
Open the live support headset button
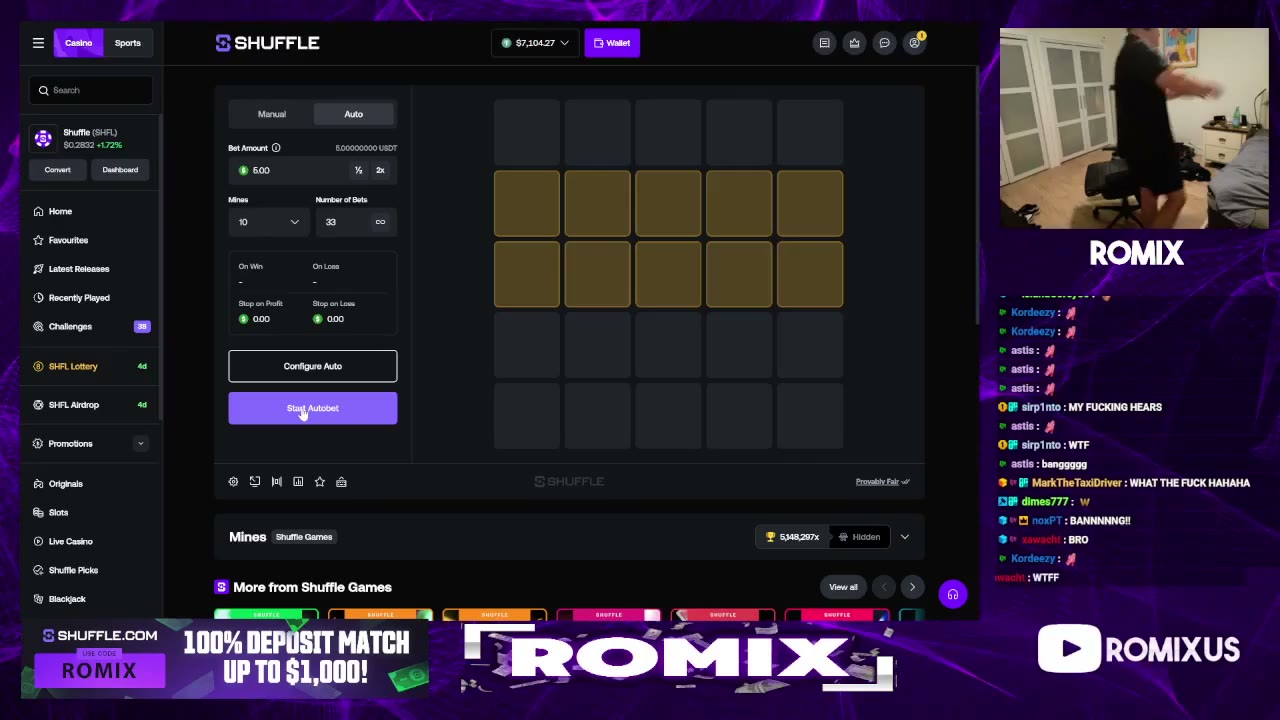pos(952,595)
